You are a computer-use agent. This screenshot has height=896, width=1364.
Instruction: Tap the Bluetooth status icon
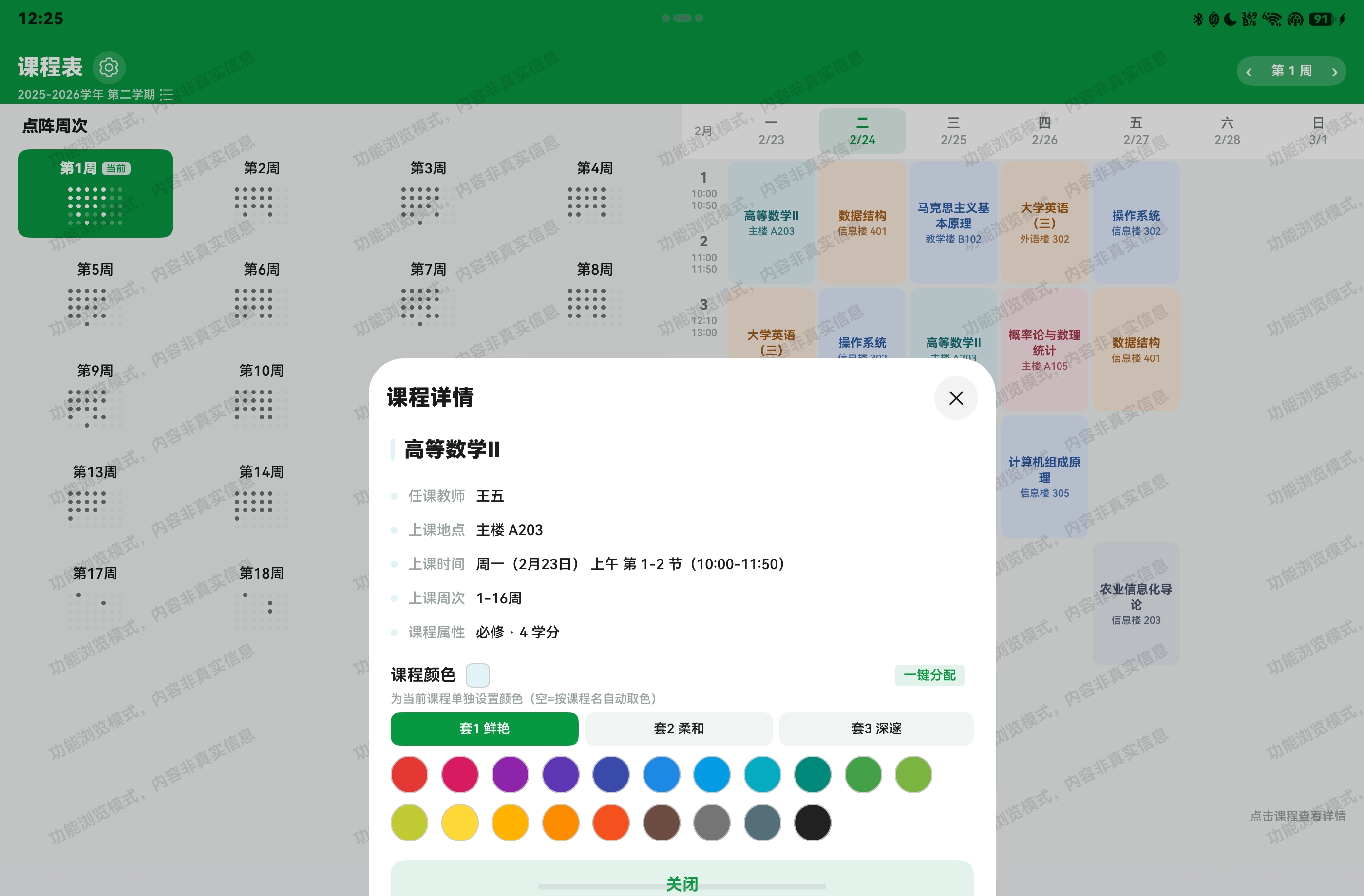point(1198,19)
